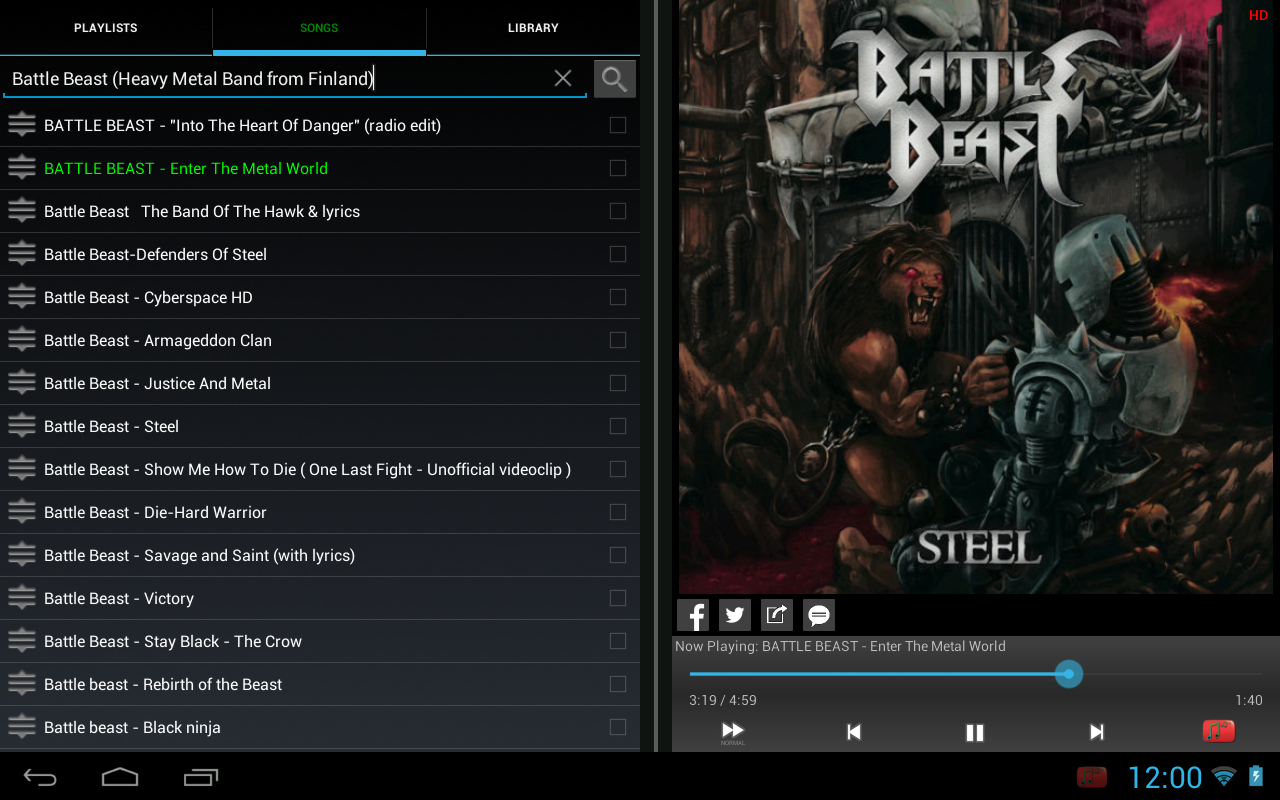Viewport: 1280px width, 800px height.
Task: Check the Armageddon Clan checkbox
Action: pos(618,340)
